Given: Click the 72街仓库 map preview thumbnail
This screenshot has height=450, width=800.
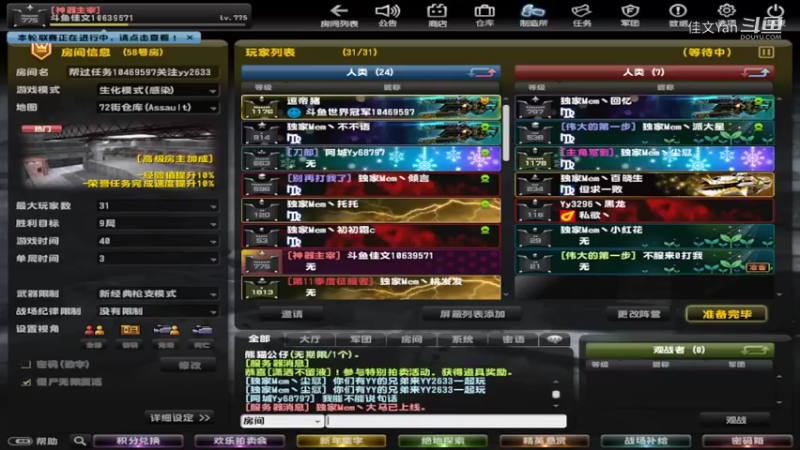Looking at the screenshot, I should (118, 156).
